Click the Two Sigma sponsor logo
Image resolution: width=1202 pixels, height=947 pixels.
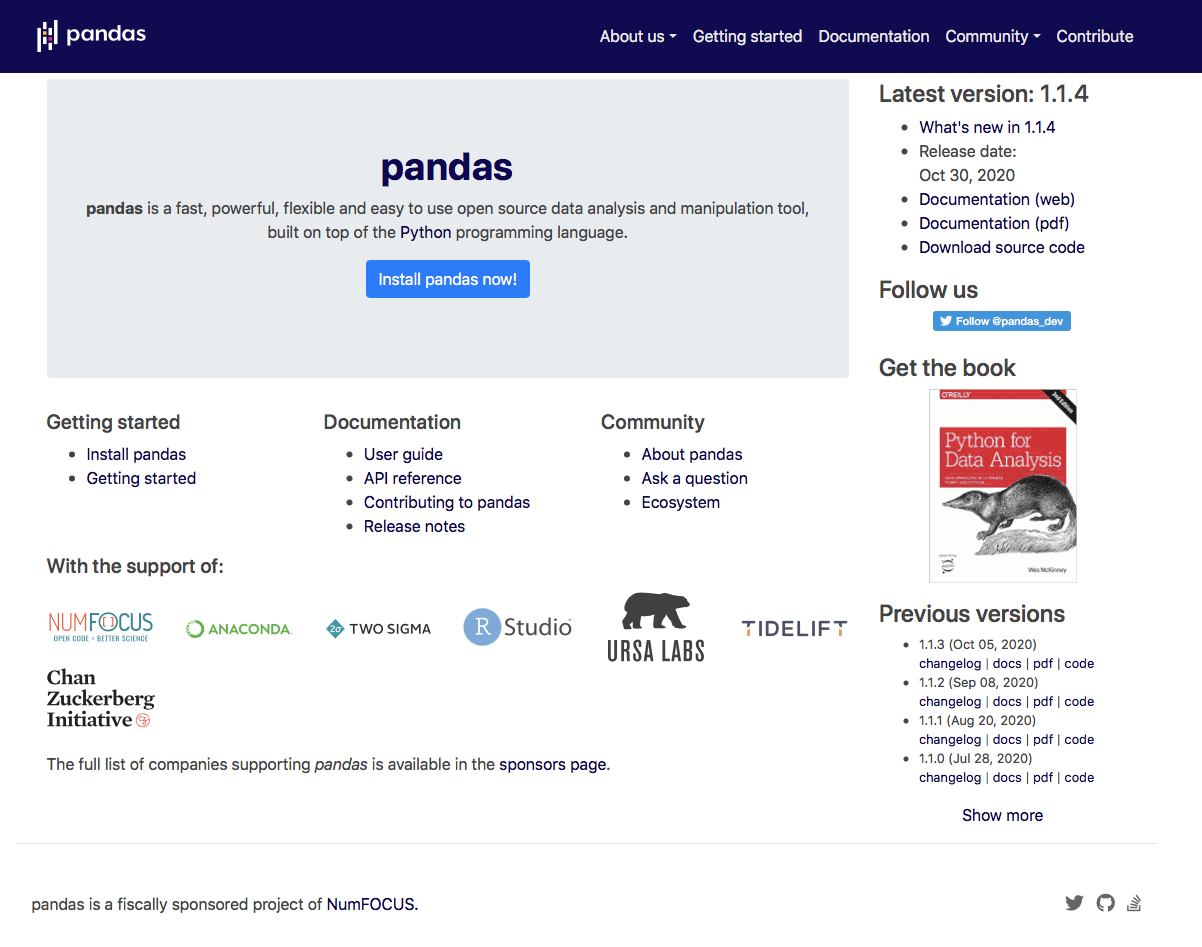pos(379,629)
